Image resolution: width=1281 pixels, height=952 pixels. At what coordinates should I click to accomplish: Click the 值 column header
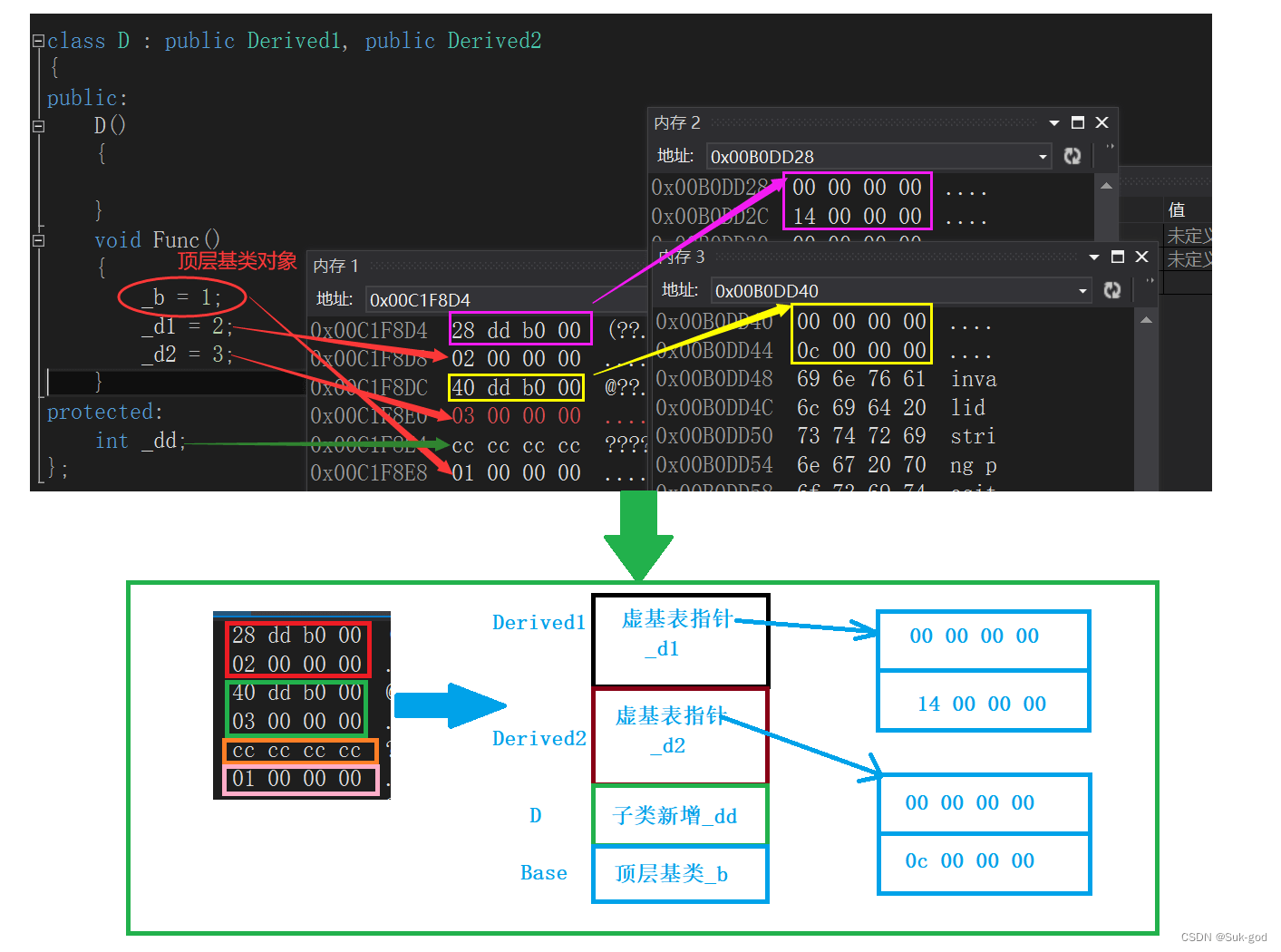[x=1177, y=210]
